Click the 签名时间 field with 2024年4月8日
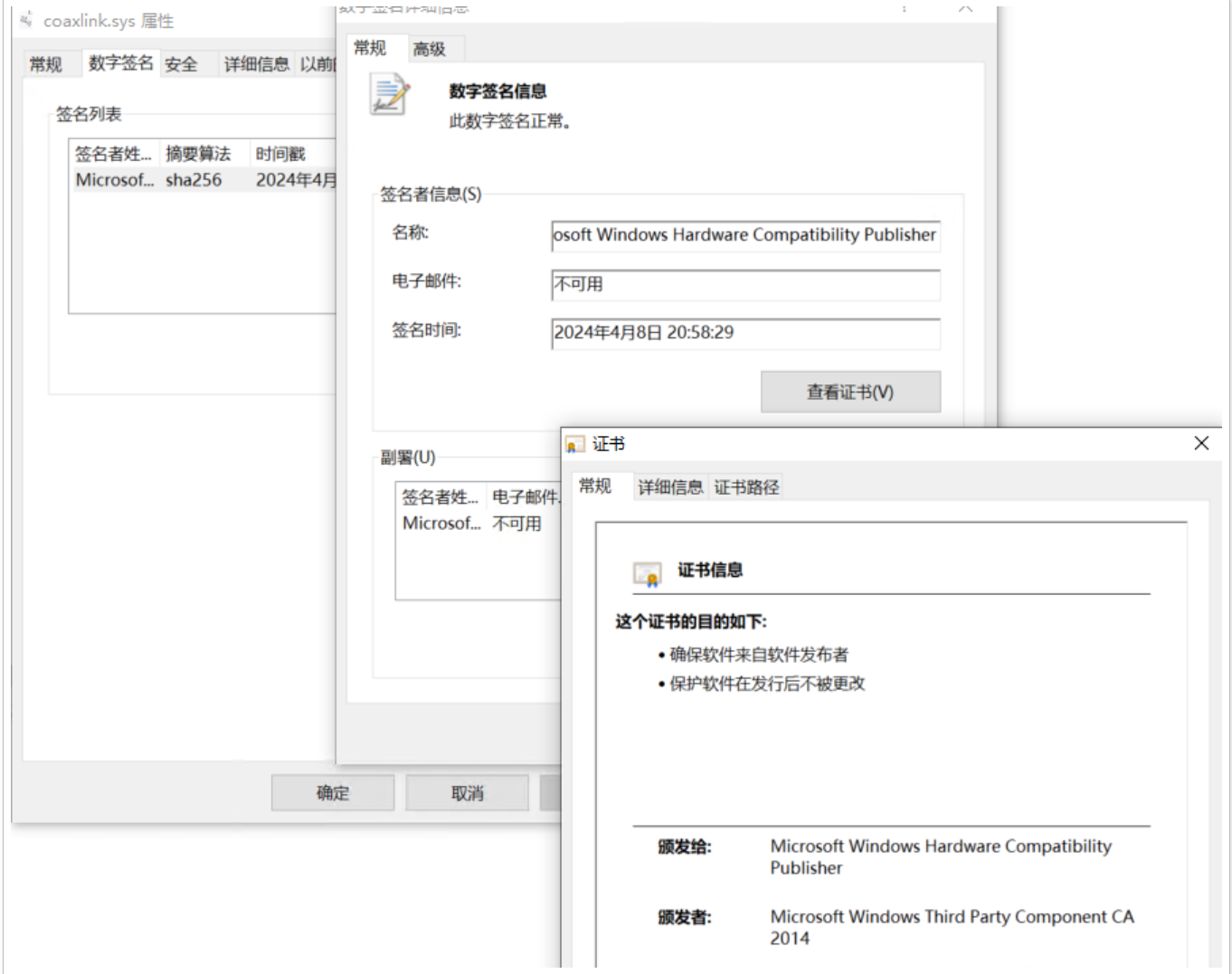 [745, 333]
